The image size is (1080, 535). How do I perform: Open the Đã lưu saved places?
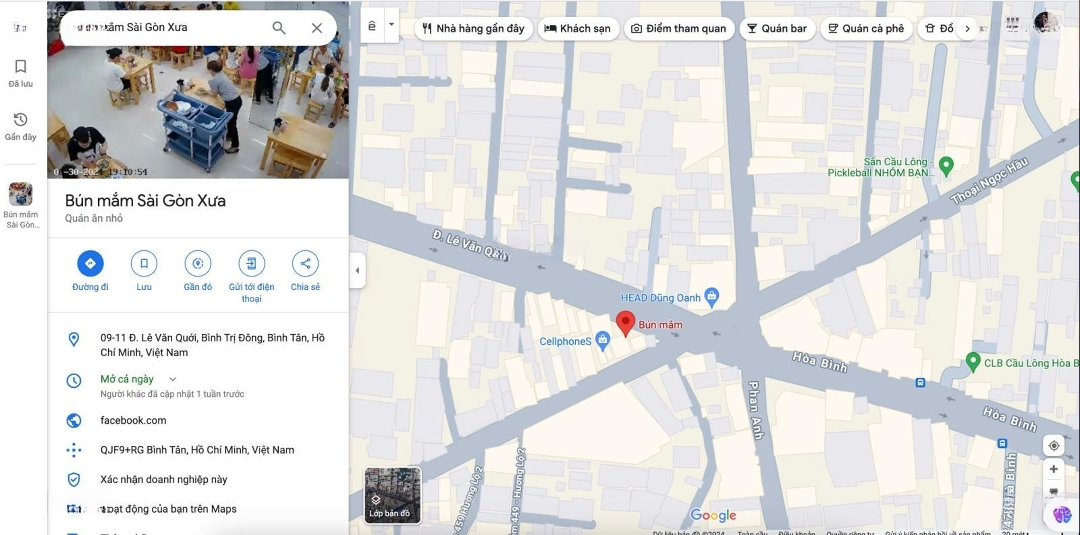pyautogui.click(x=21, y=73)
